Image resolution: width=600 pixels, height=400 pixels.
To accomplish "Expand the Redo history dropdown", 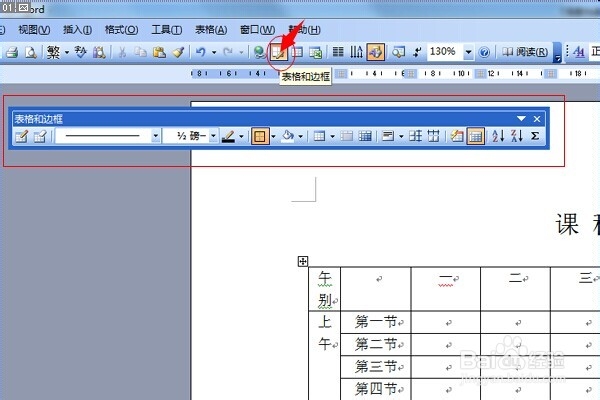I will click(241, 52).
